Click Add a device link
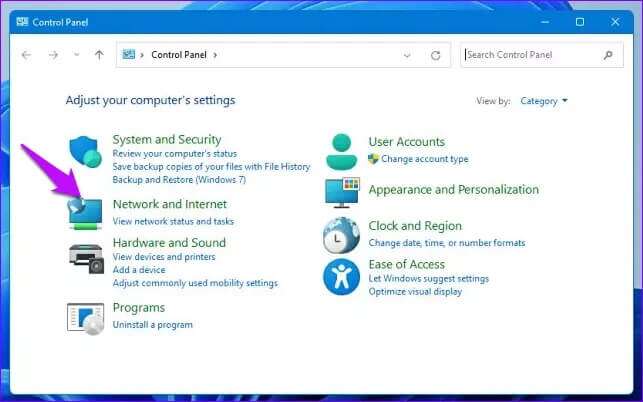This screenshot has width=643, height=402. [x=139, y=270]
